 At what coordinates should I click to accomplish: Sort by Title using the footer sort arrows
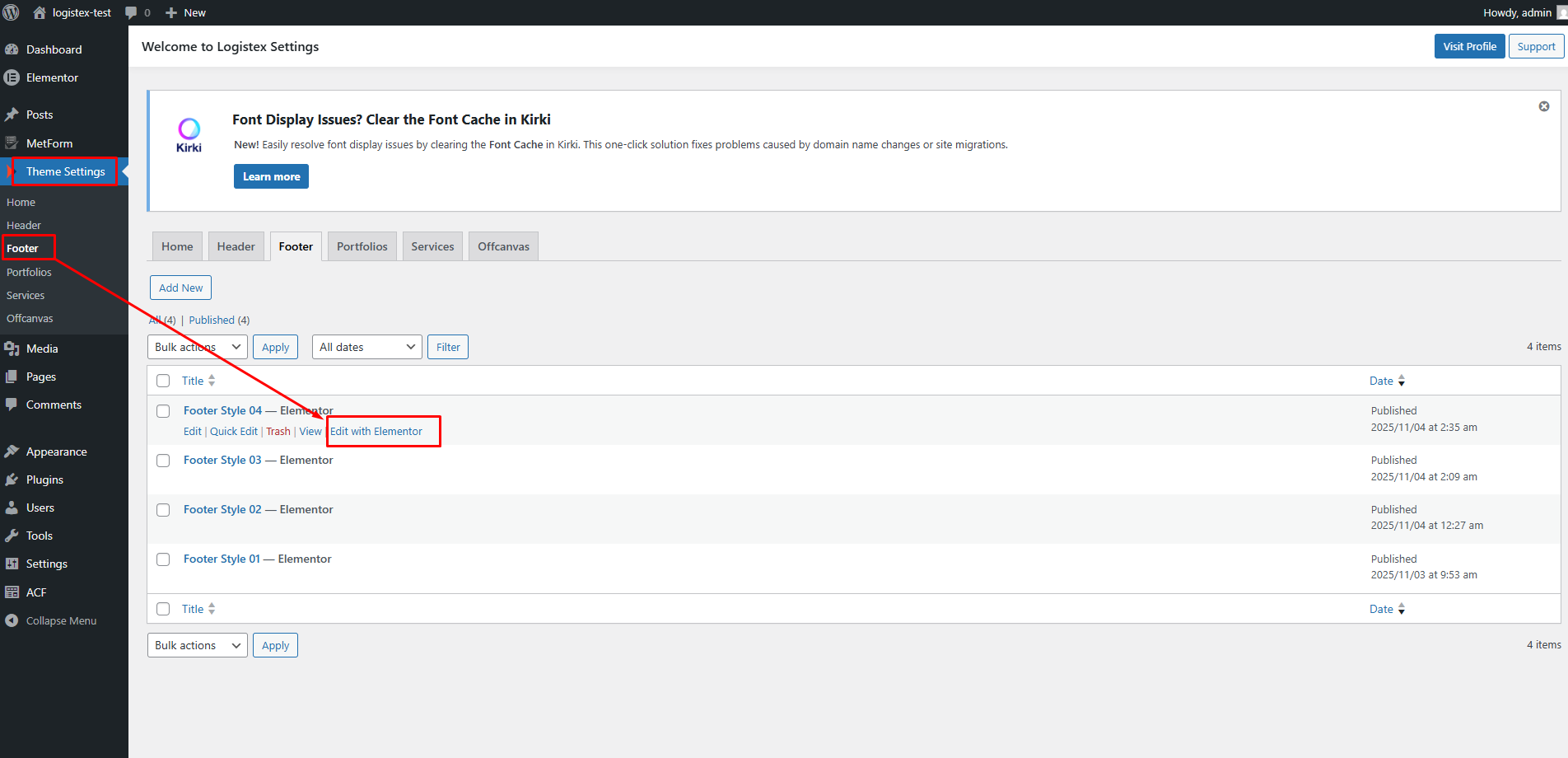pos(212,609)
